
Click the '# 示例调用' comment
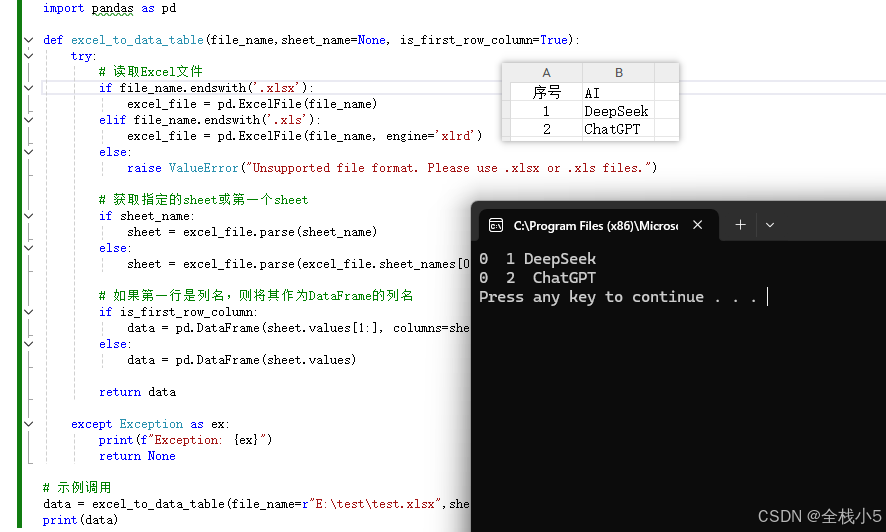[x=77, y=487]
